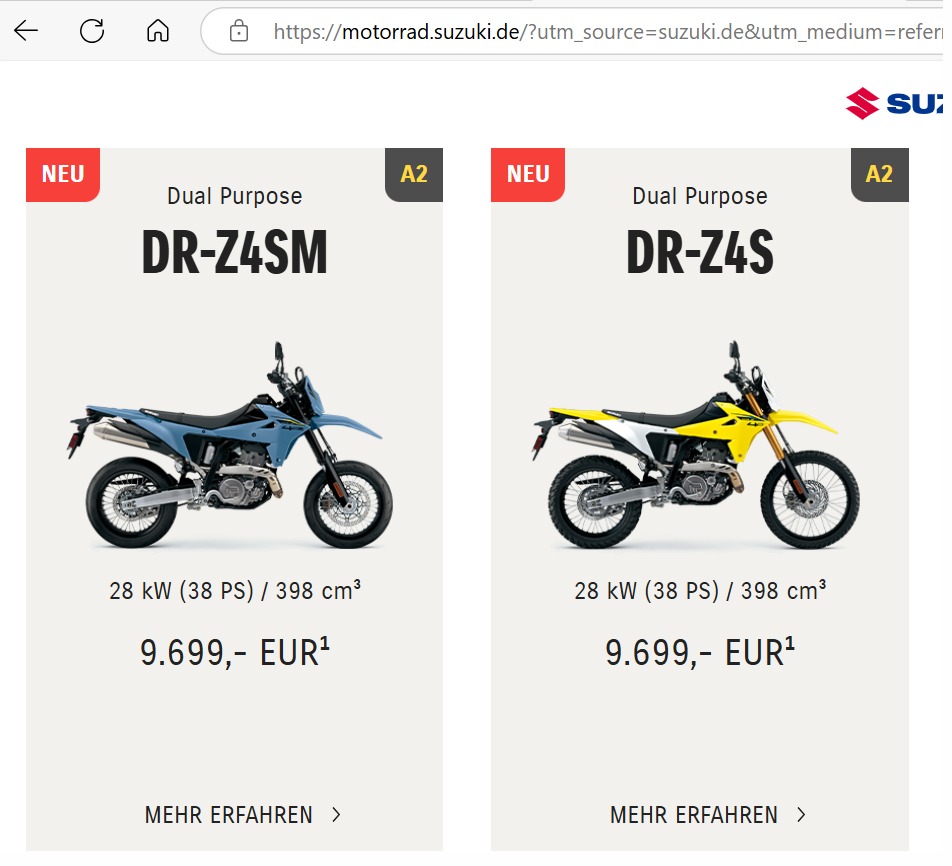This screenshot has height=866, width=952.
Task: Click the blue DR-Z4SM motorcycle image
Action: [234, 450]
